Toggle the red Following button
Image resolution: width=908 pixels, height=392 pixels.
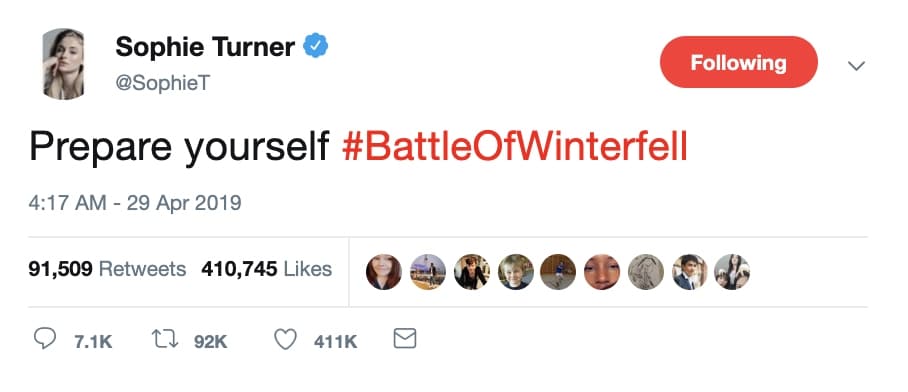click(738, 62)
